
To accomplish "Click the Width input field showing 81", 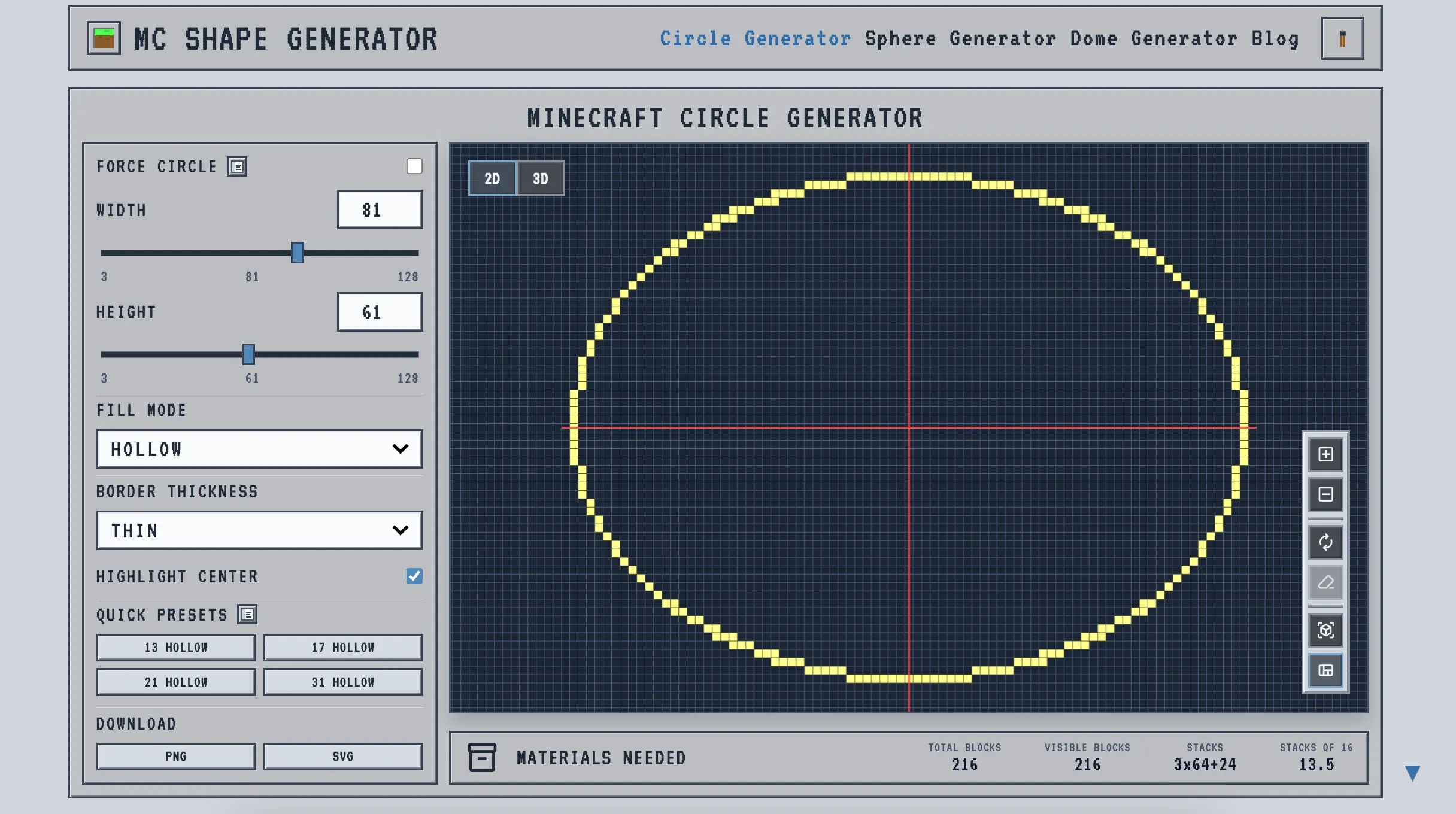I will pyautogui.click(x=380, y=209).
